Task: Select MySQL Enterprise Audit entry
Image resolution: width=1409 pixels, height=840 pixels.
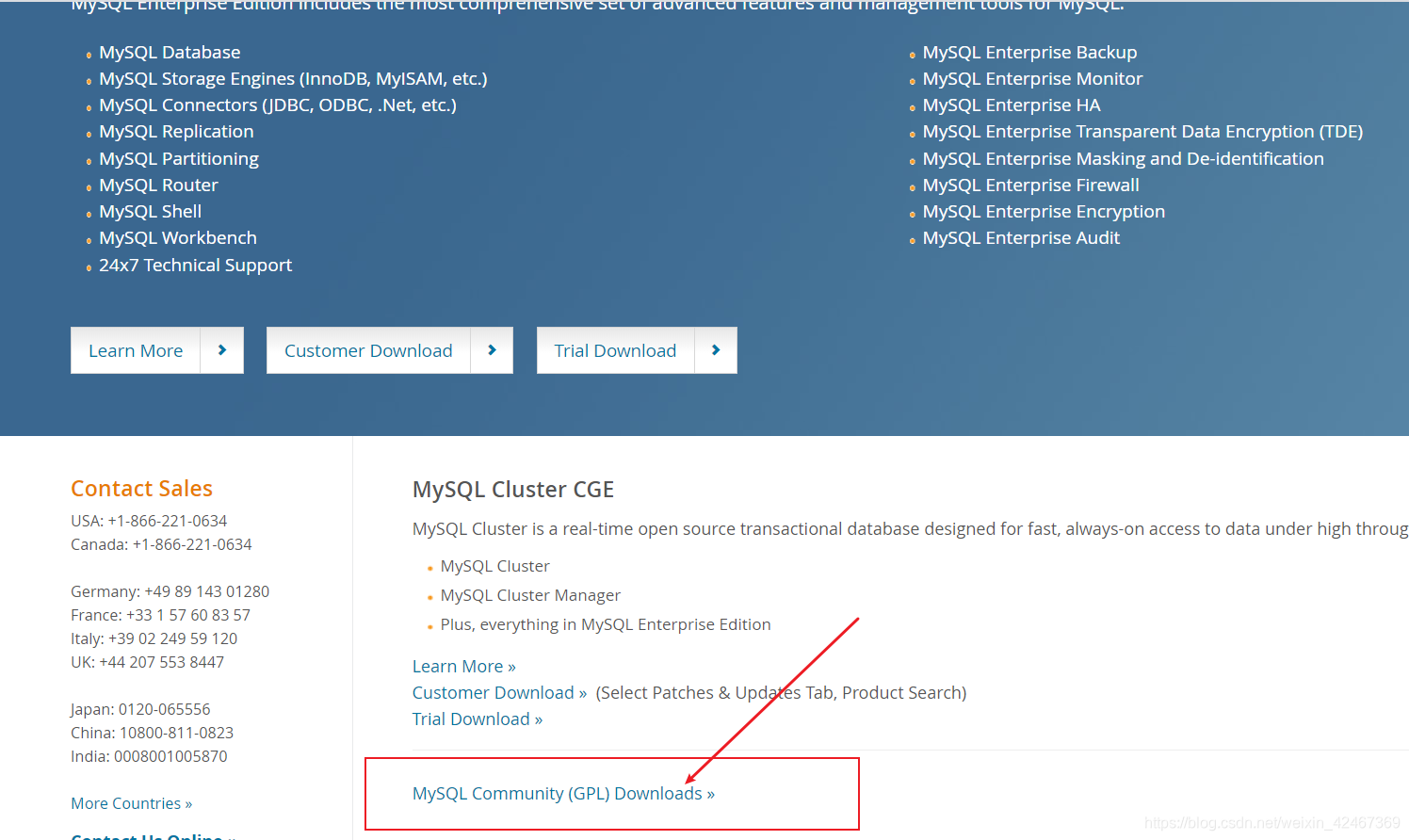Action: tap(1021, 238)
